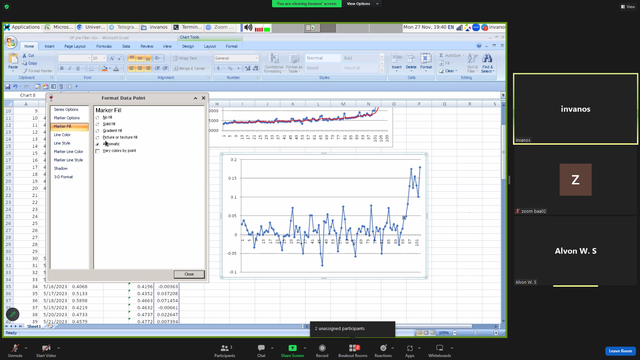The image size is (640, 360).
Task: Expand the cell styles gallery arrow
Action: pyautogui.click(x=382, y=71)
